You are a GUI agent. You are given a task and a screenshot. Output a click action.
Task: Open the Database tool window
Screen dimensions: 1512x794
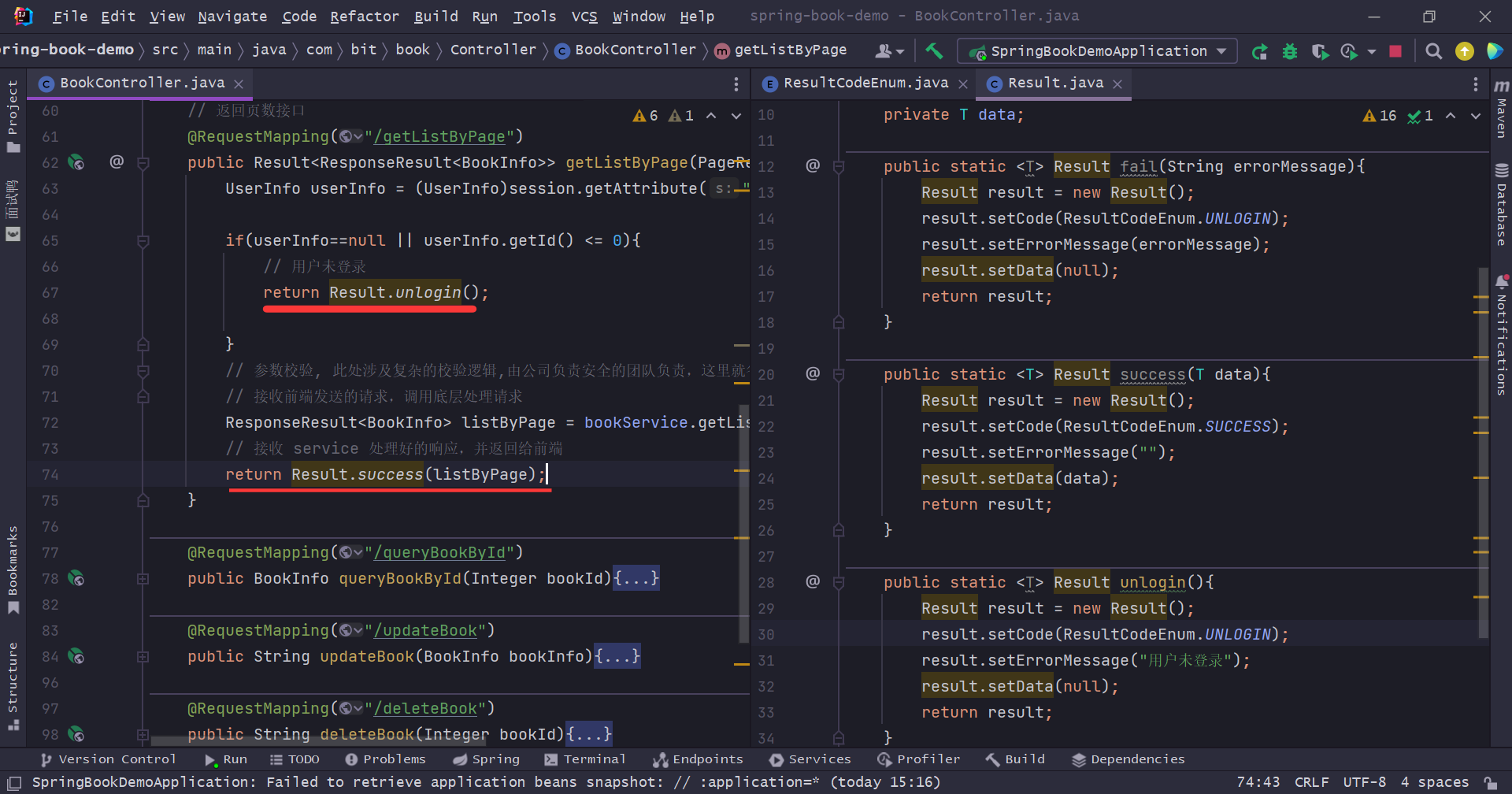[x=1502, y=204]
